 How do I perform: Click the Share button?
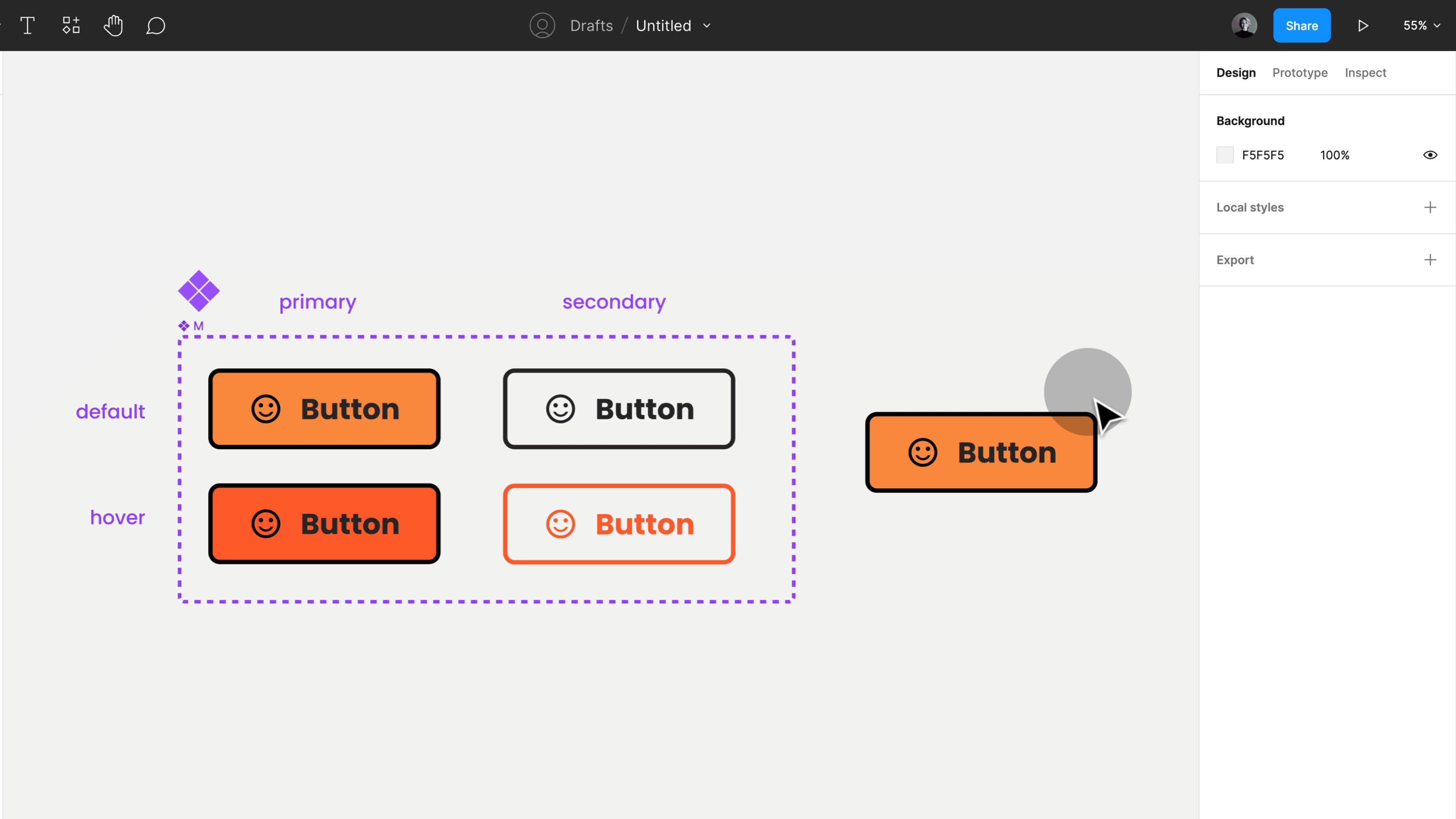click(1301, 25)
